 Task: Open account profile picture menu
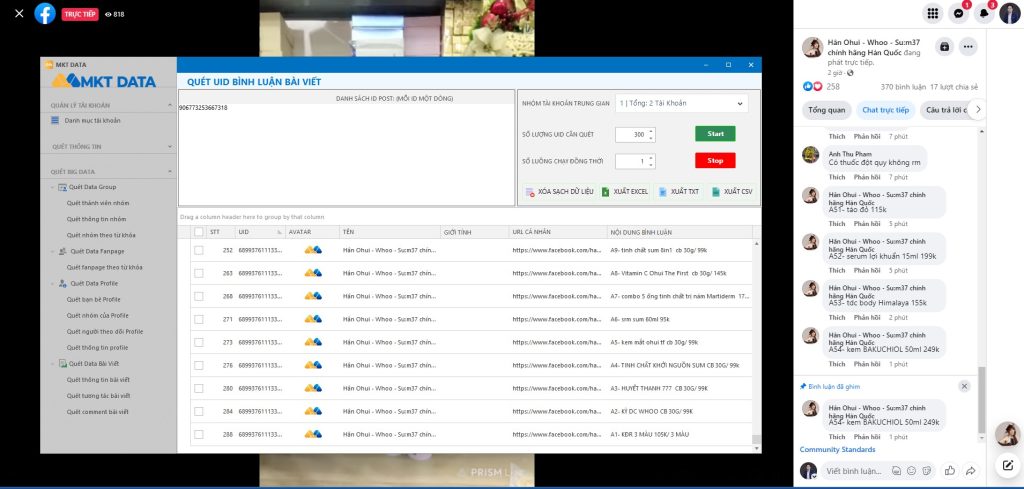click(1009, 13)
